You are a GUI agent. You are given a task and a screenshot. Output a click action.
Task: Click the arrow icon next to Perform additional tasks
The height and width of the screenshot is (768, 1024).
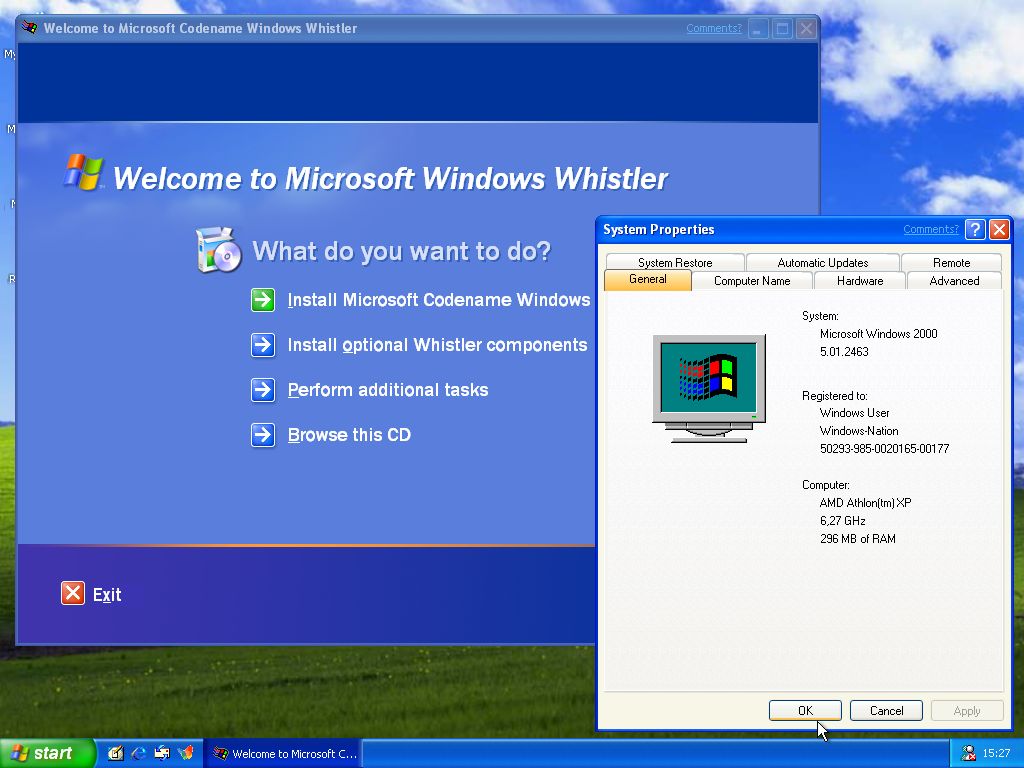coord(263,390)
